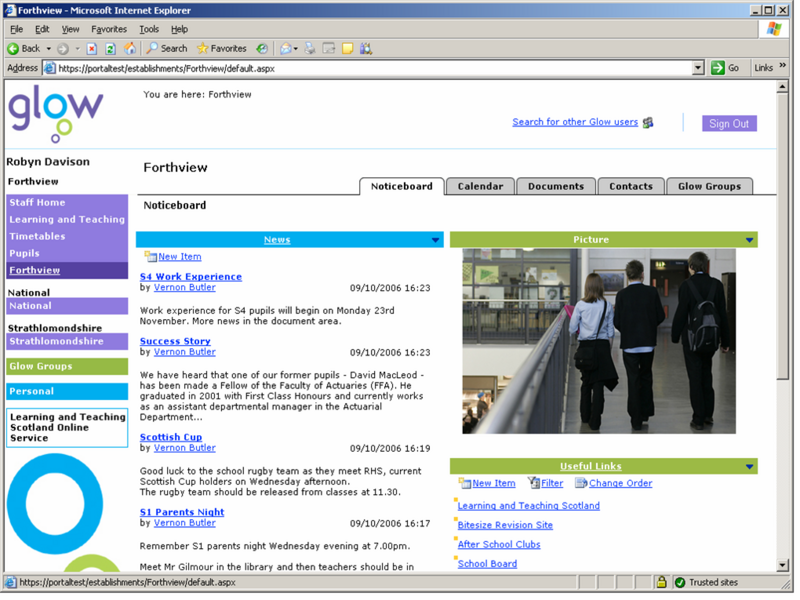The image size is (800, 600).
Task: Click the Back arrow toolbar button
Action: click(24, 49)
